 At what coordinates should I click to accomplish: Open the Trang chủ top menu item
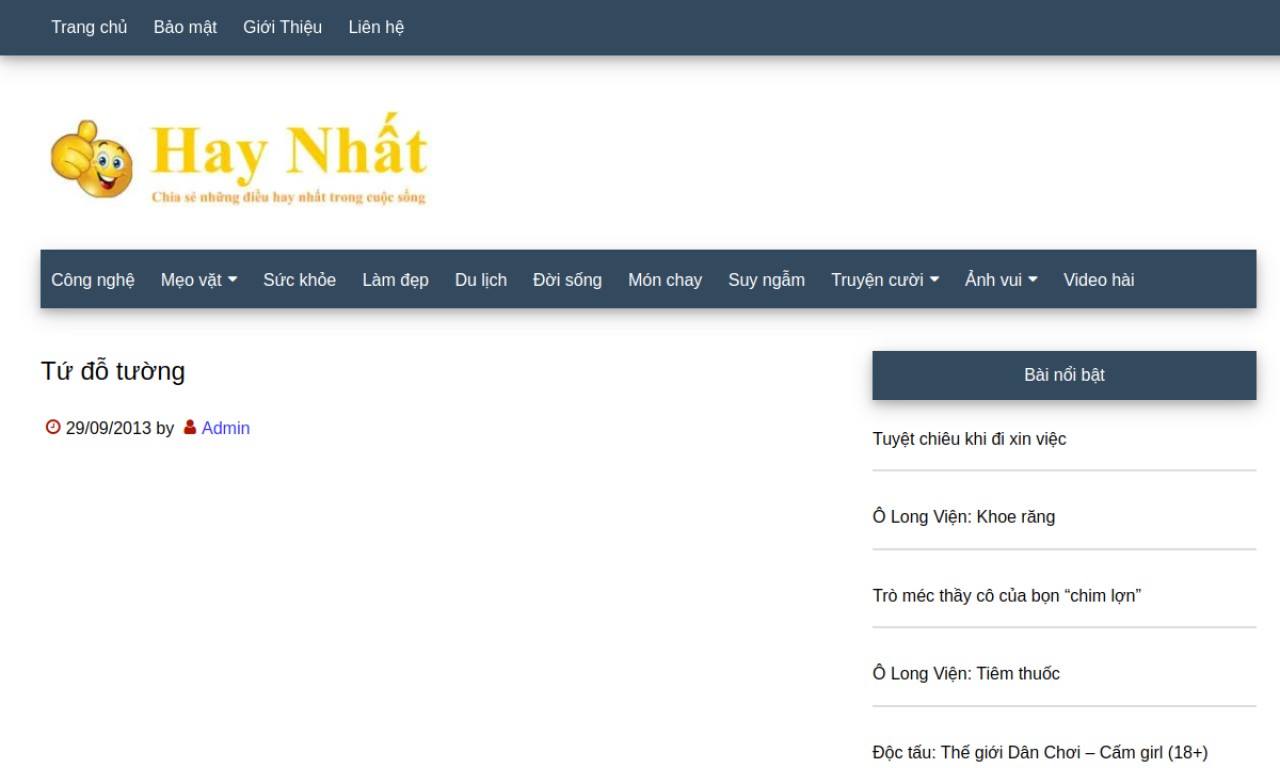point(89,27)
